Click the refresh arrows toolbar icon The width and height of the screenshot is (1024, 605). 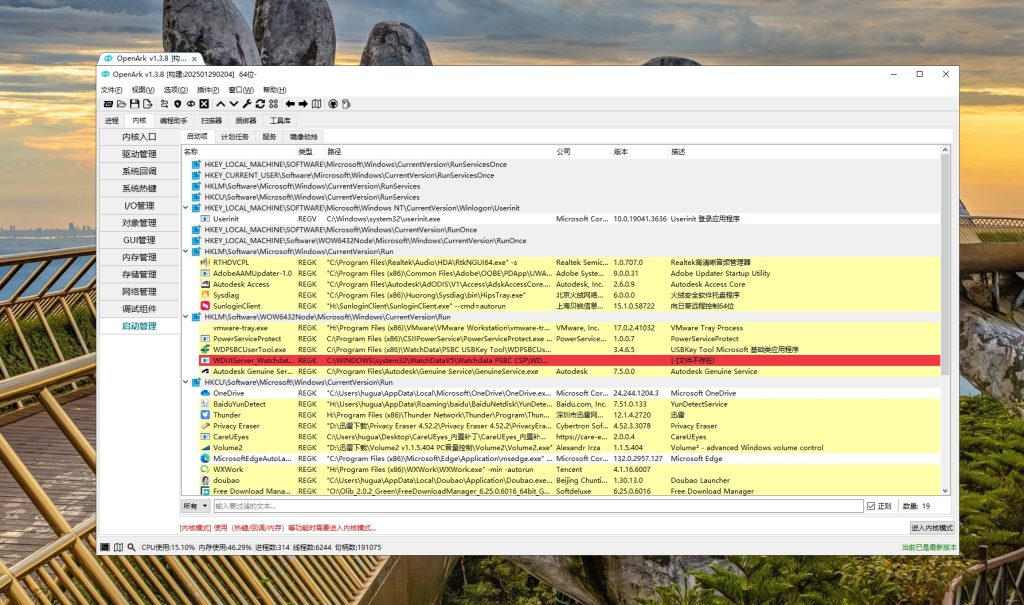coord(260,104)
